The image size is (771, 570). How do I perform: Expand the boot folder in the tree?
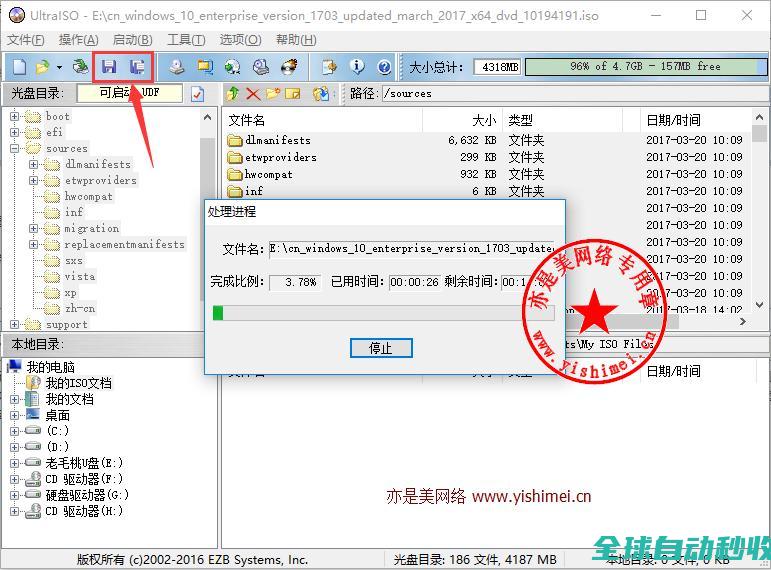(x=15, y=116)
